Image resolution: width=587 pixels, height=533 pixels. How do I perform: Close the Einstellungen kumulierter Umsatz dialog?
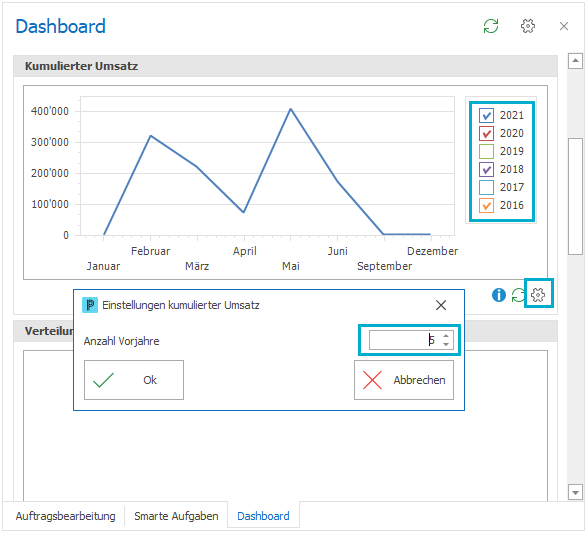(x=441, y=305)
